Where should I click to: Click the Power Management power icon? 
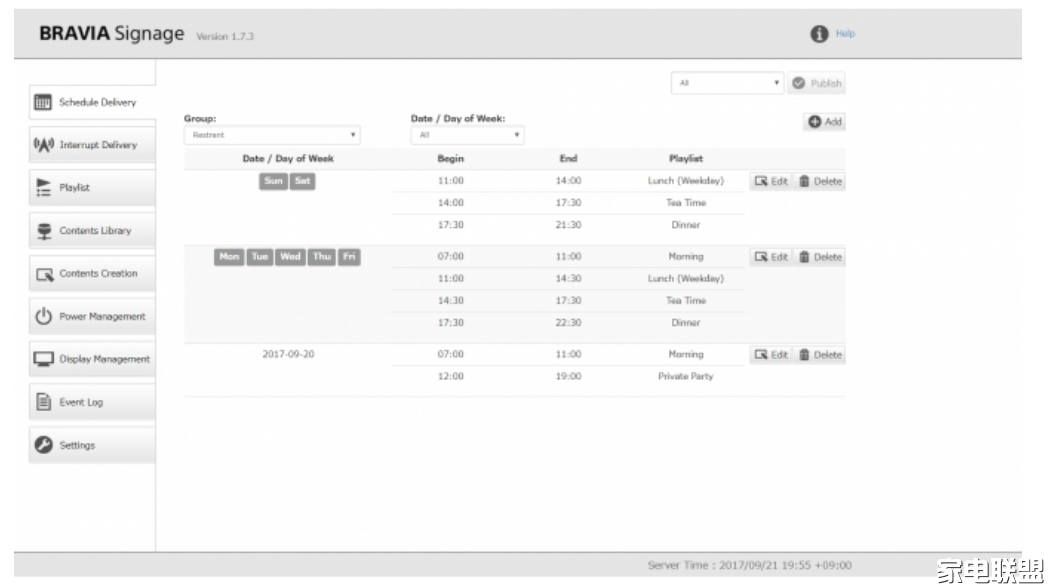tap(43, 316)
